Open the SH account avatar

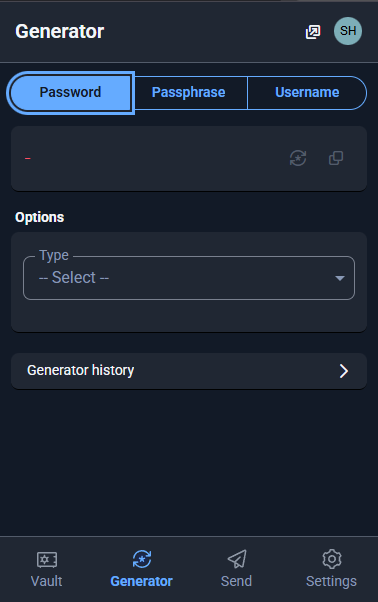pyautogui.click(x=348, y=31)
